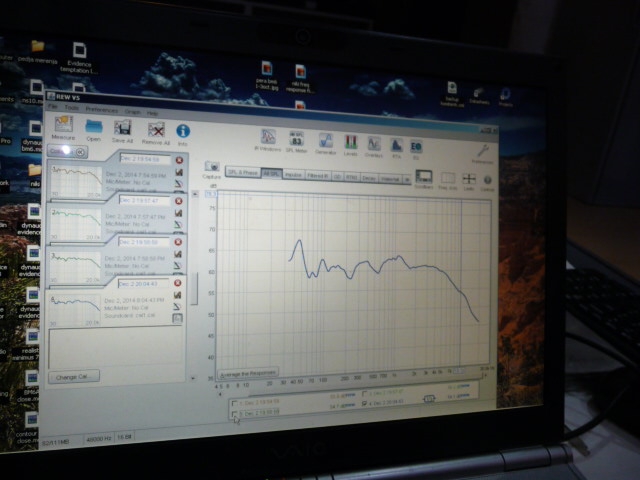The height and width of the screenshot is (480, 640).
Task: Open the EQ tool
Action: 416,149
